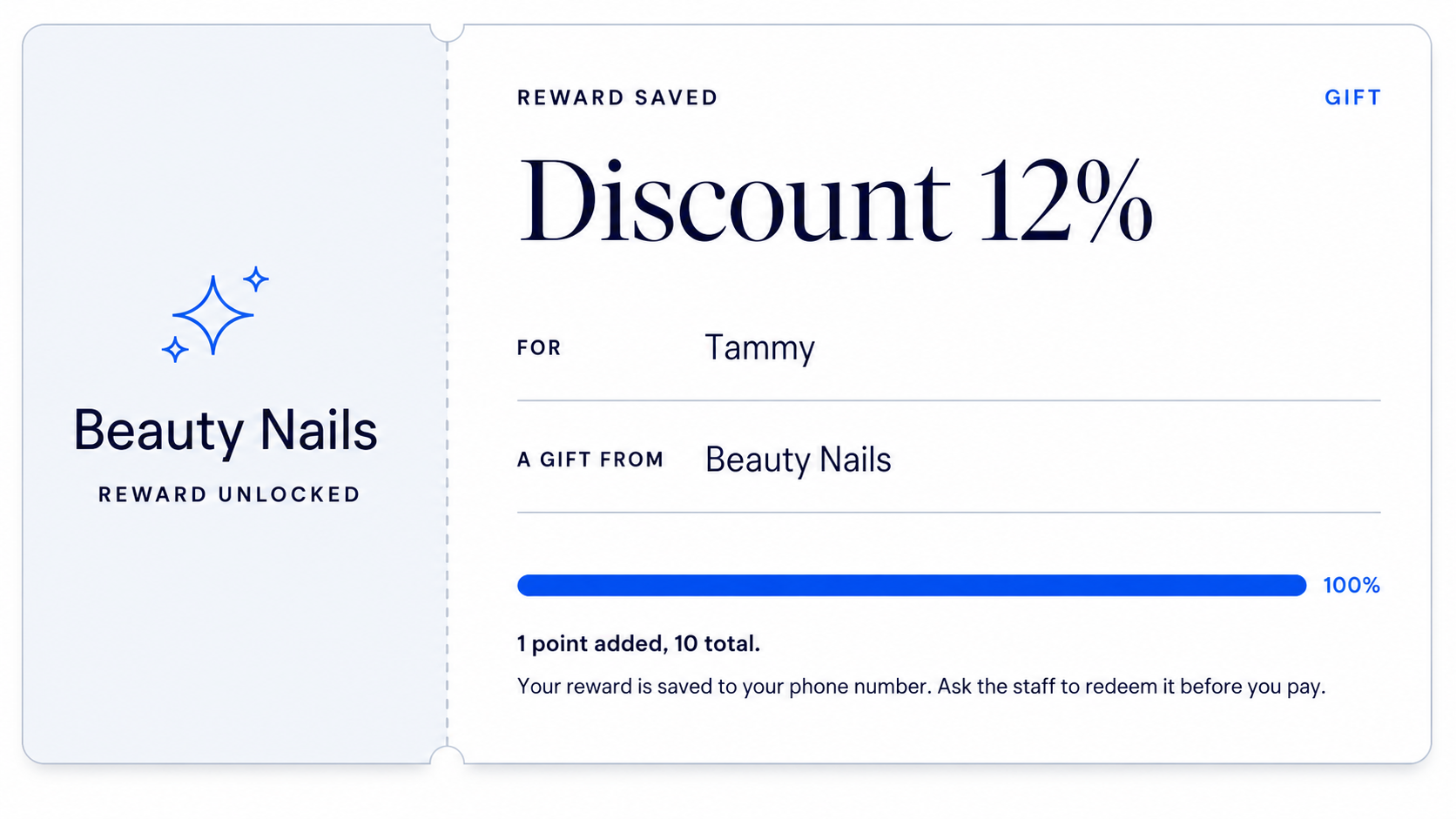The image size is (1456, 819).
Task: Click the REWARD UNLOCKED caption
Action: [x=229, y=494]
